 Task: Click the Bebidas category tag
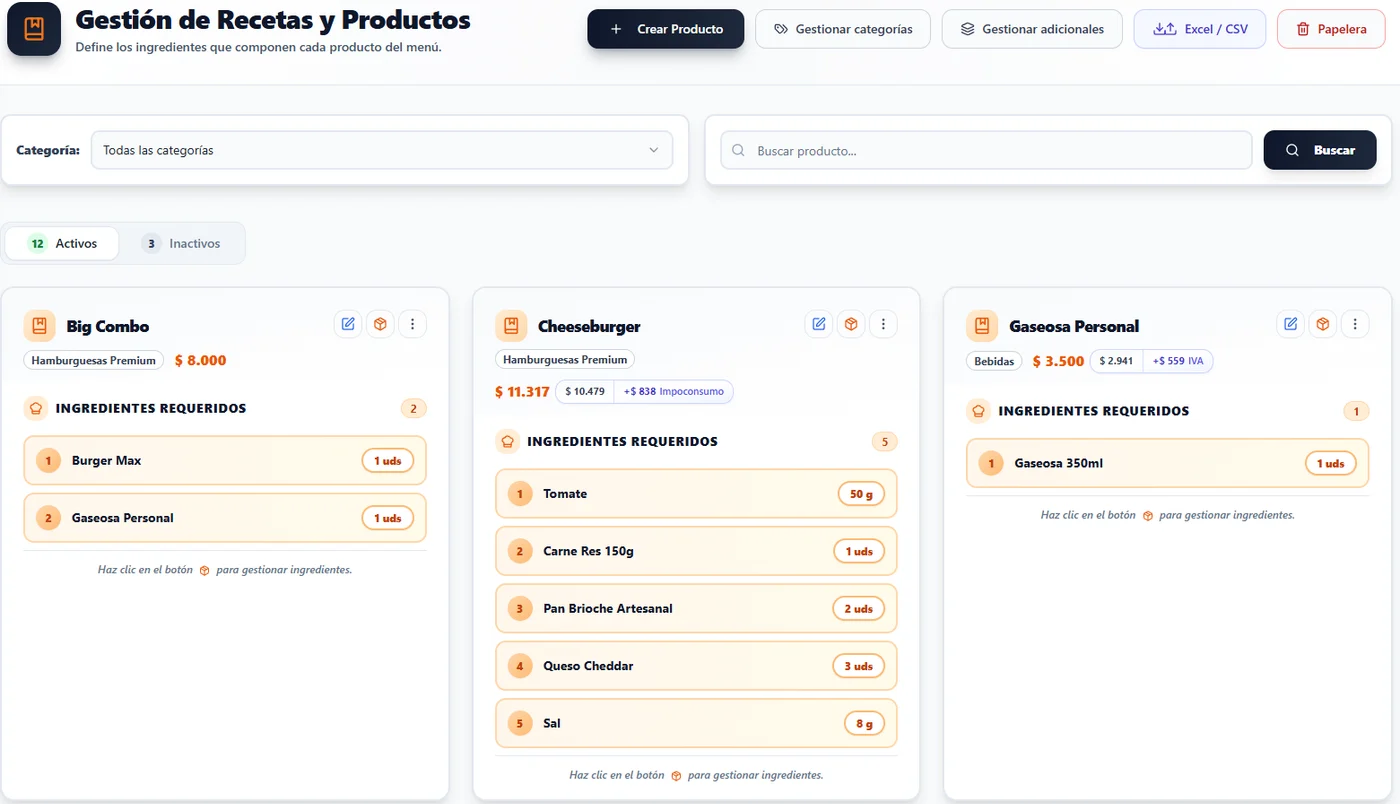(x=994, y=361)
